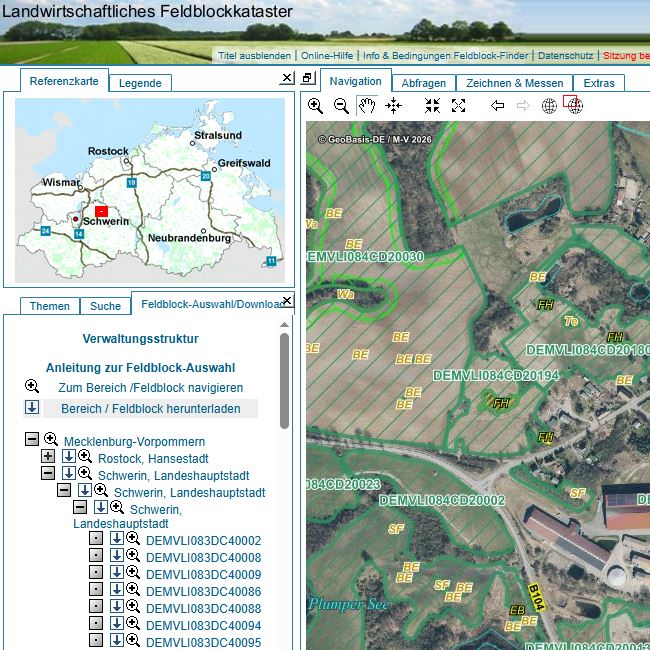Open Anleitung zur Feldblock-Auswahl
Viewport: 650px width, 650px height.
tap(141, 368)
